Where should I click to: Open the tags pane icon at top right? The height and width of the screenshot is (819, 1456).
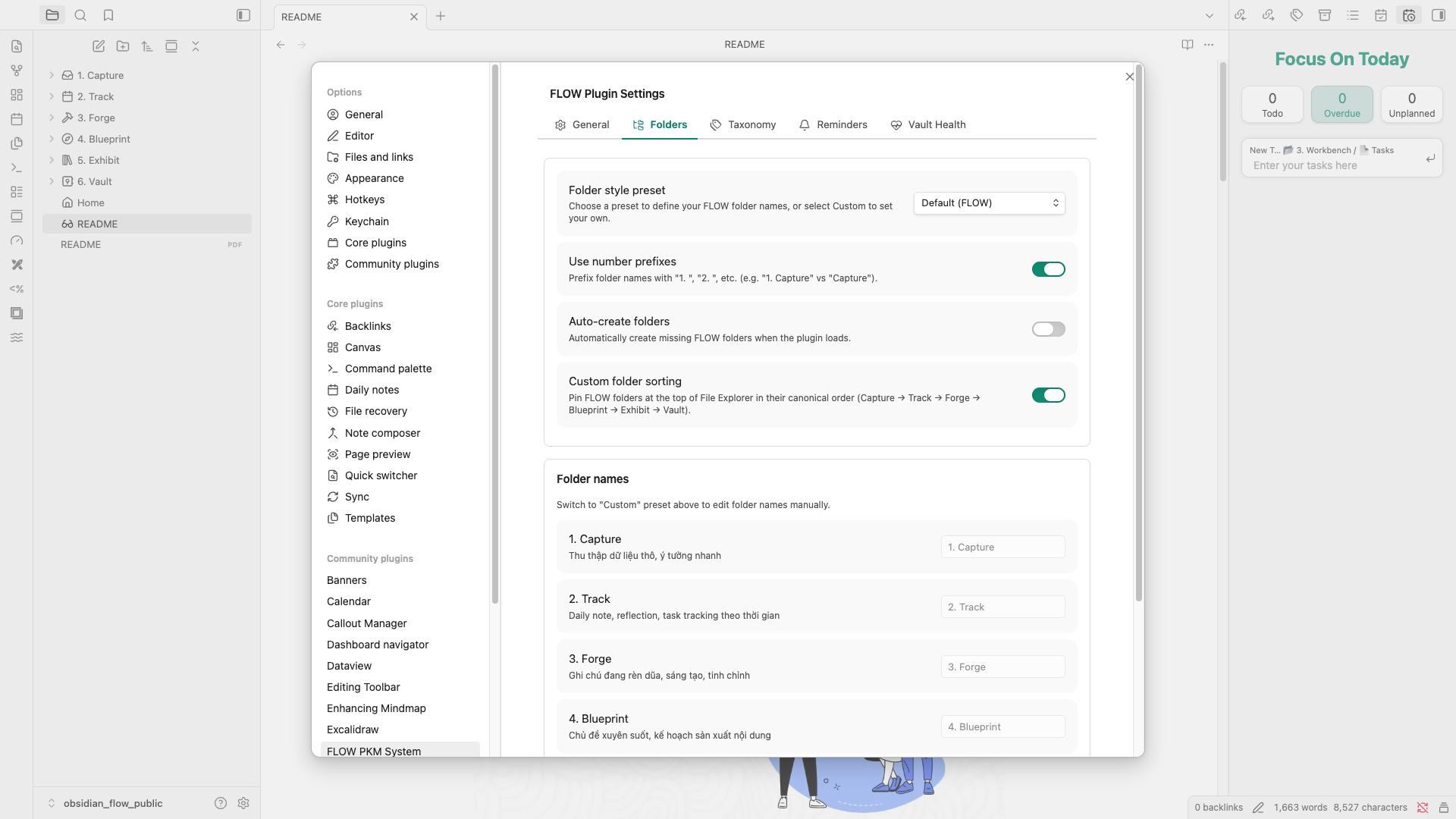click(x=1297, y=15)
